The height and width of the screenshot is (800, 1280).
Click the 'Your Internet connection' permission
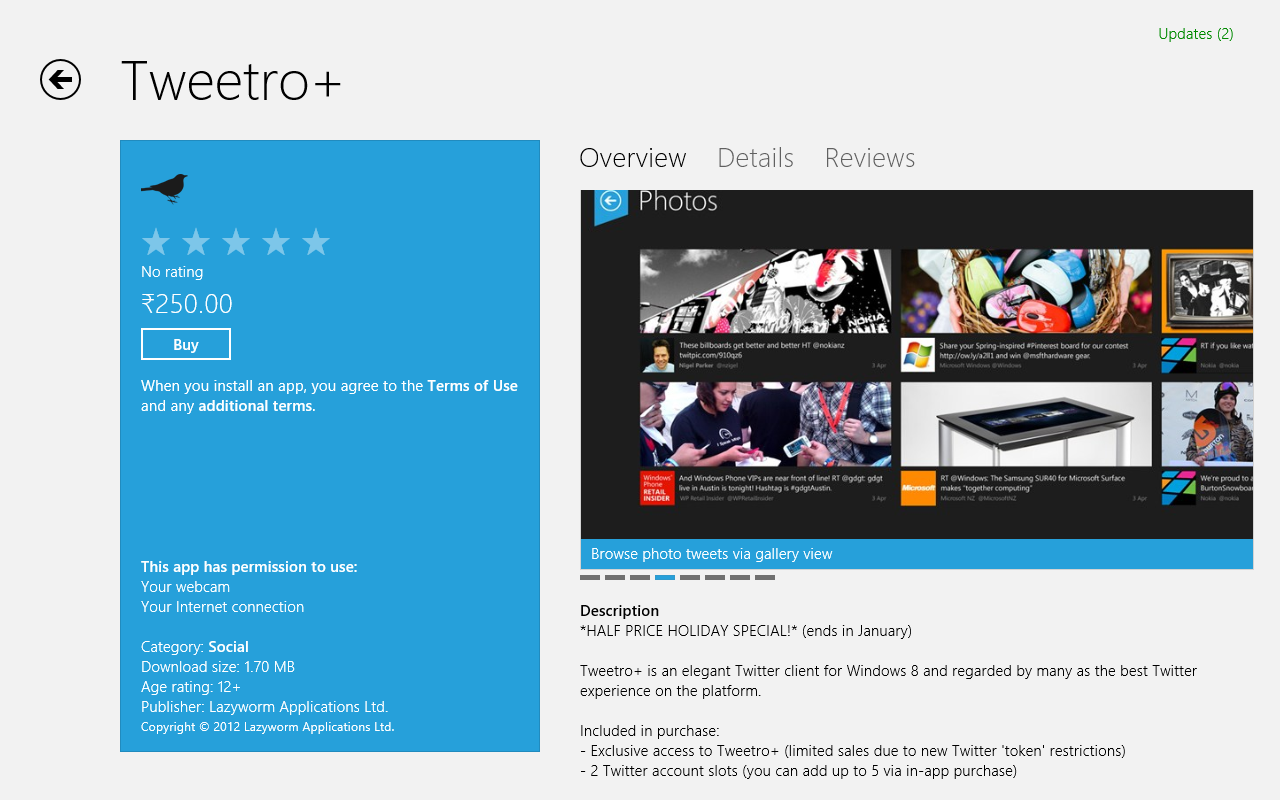click(x=222, y=607)
